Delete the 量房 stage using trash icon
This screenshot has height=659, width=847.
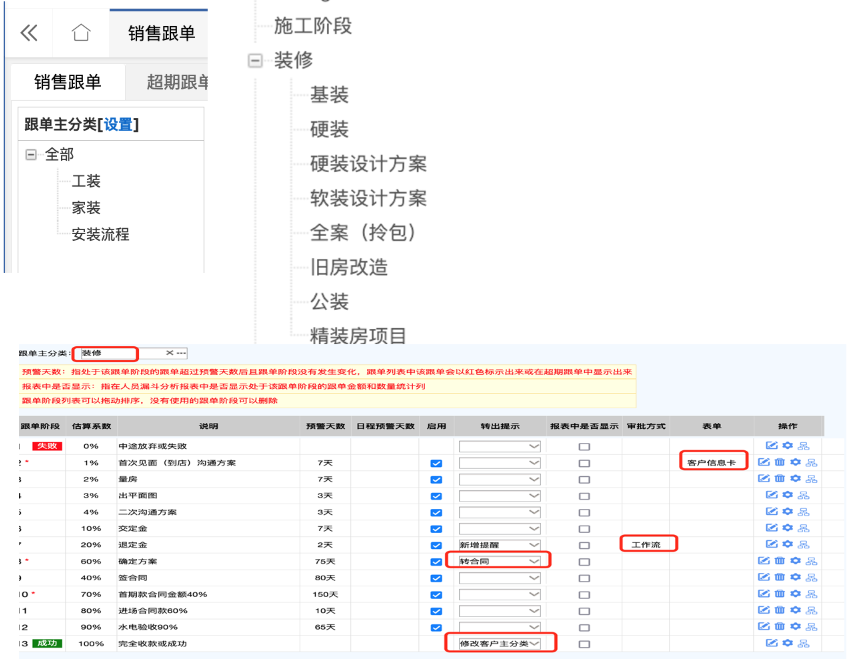(x=779, y=478)
